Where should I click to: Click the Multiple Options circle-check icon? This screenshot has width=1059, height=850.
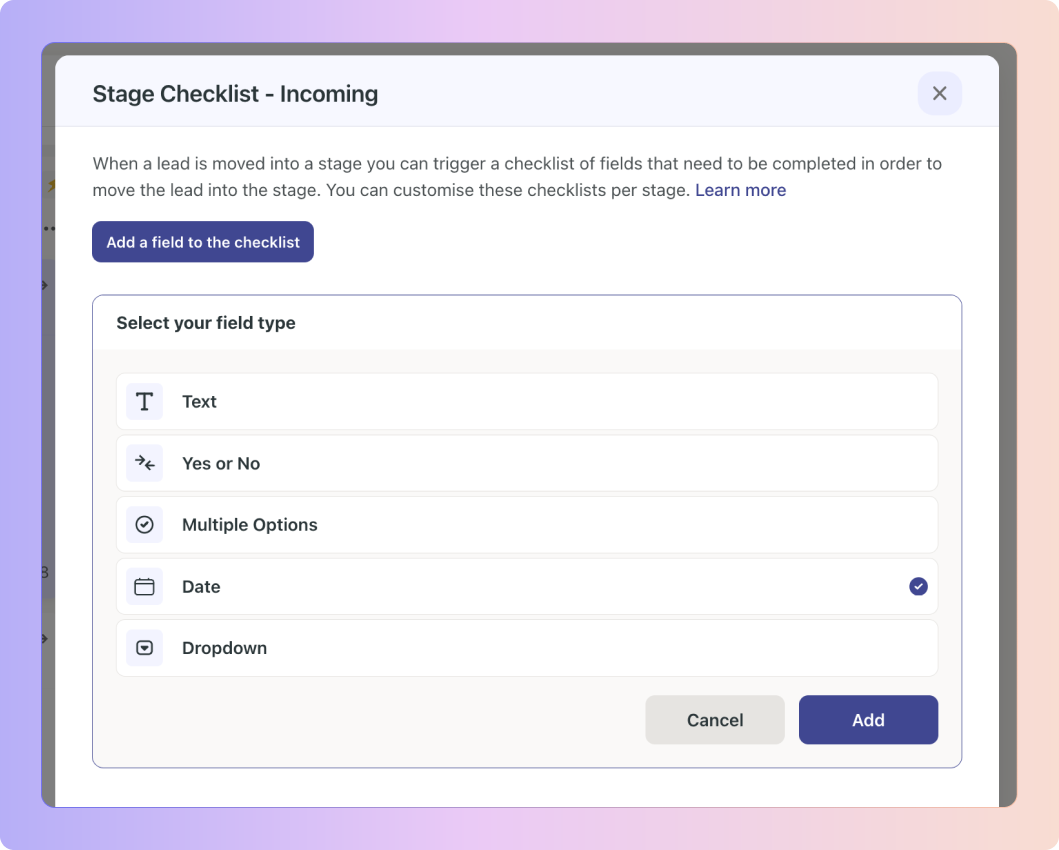point(145,525)
